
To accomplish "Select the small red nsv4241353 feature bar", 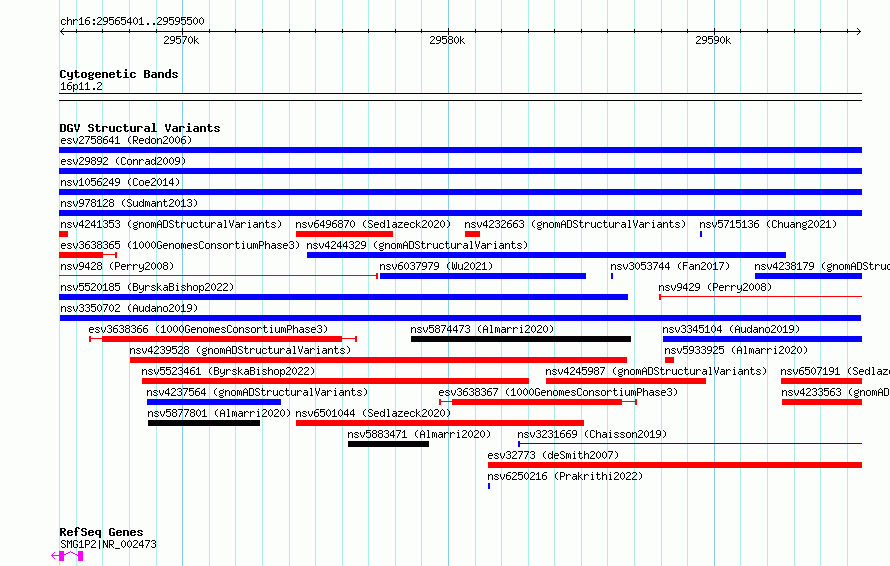I will (x=64, y=234).
